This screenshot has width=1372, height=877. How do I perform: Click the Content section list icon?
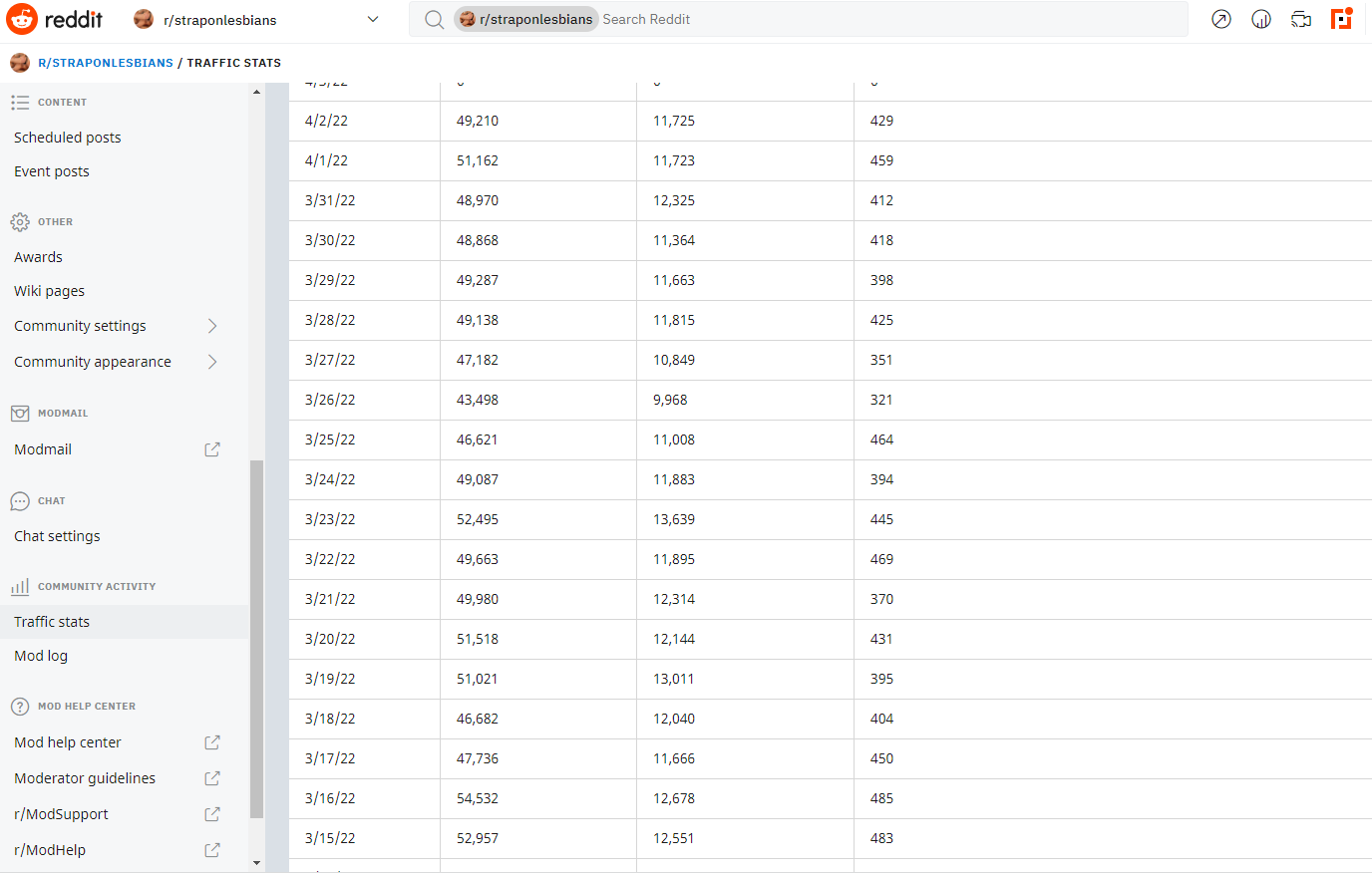[20, 103]
